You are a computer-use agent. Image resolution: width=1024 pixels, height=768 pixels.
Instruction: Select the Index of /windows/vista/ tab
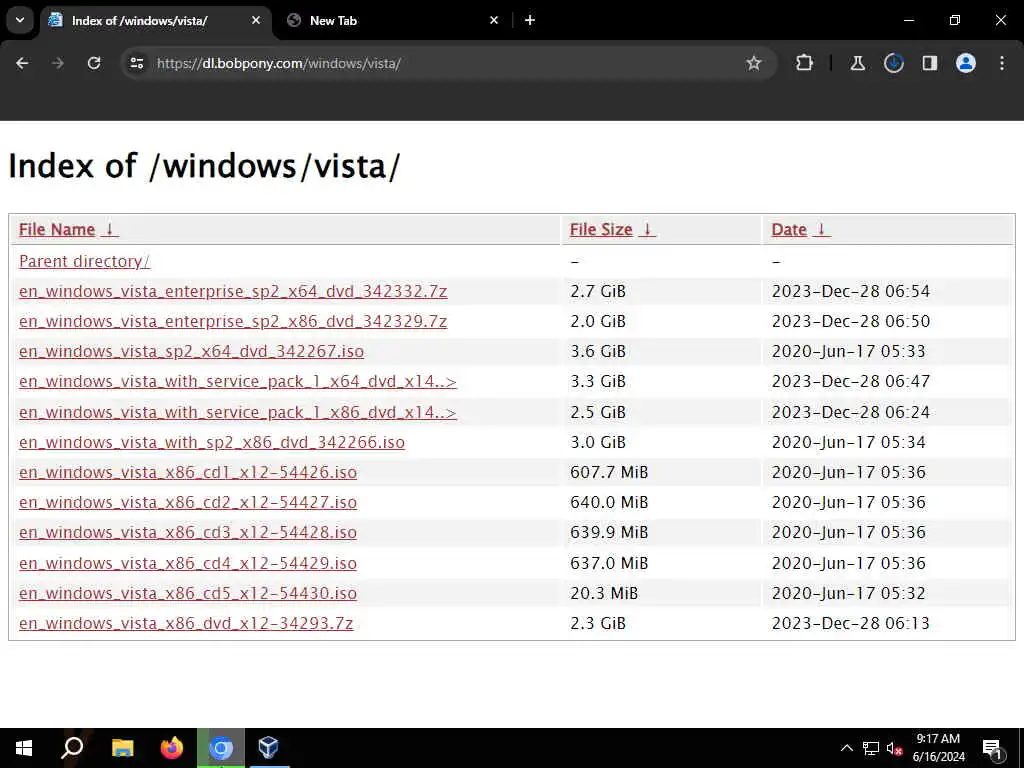coord(157,20)
